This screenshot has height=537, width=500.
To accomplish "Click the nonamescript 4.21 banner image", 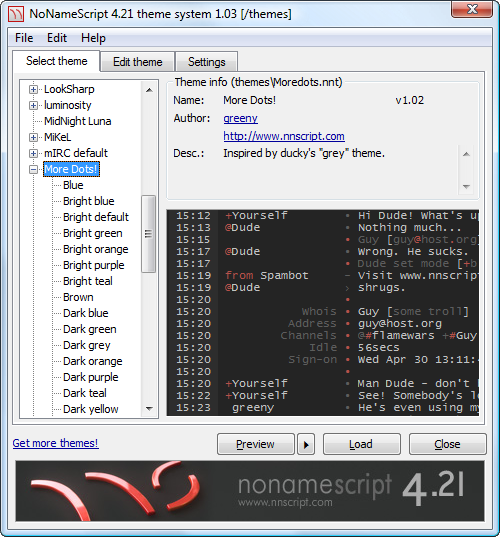I will point(250,491).
